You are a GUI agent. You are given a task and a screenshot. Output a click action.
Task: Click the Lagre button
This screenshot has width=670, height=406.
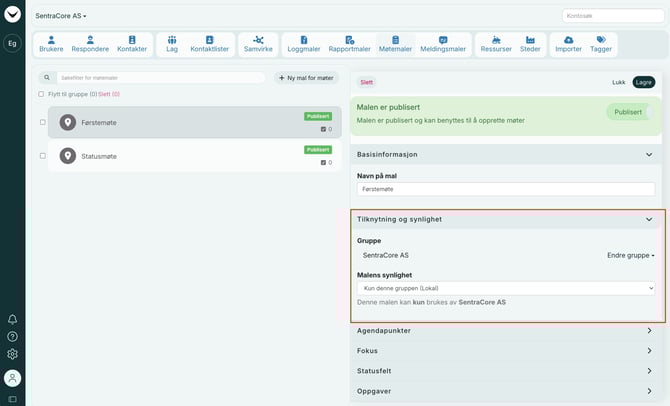tap(643, 82)
